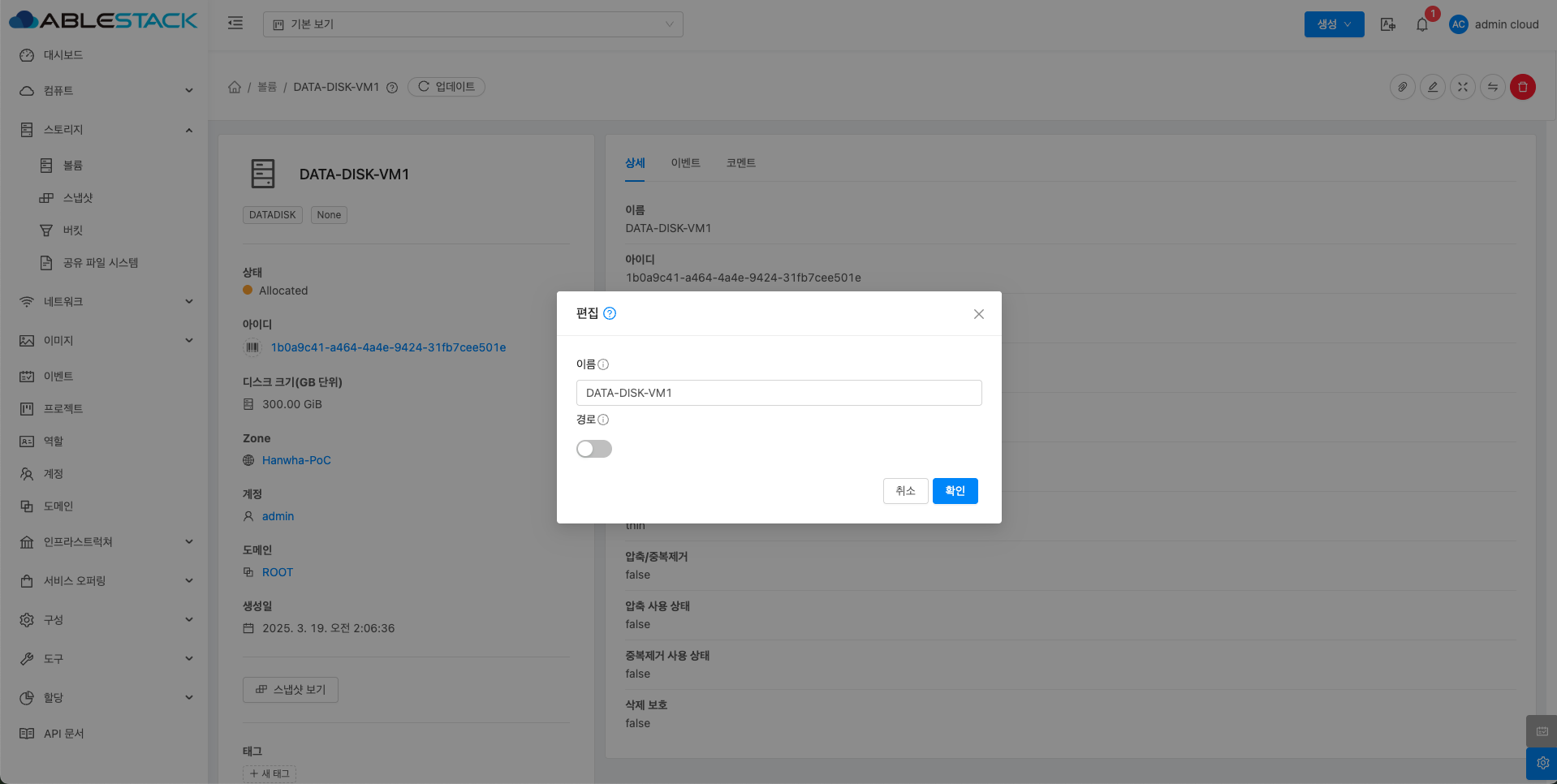Open the Hanwha-PoC zone link
Viewport: 1557px width, 784px height.
click(296, 460)
